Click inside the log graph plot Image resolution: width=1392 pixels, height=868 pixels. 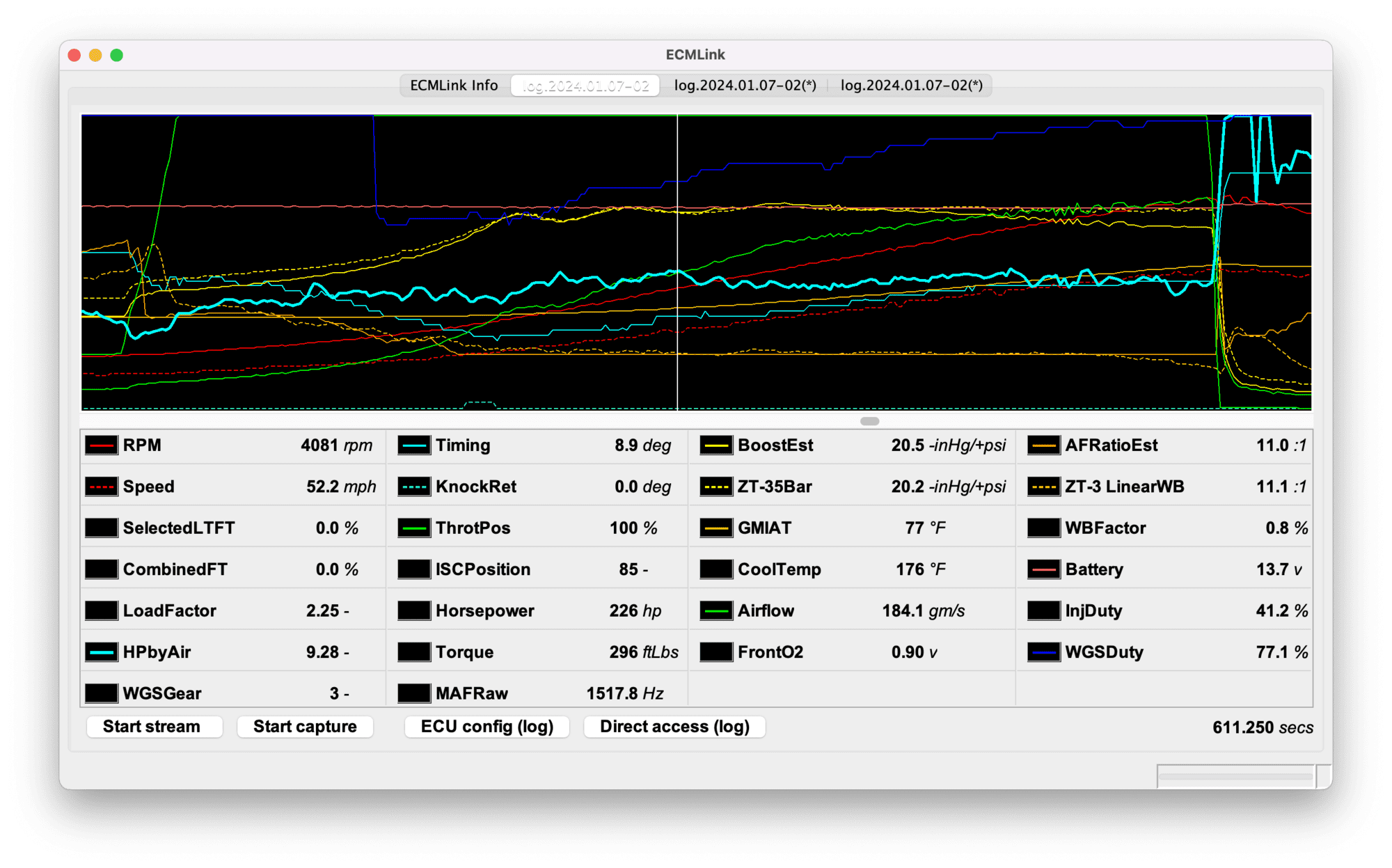(x=696, y=262)
